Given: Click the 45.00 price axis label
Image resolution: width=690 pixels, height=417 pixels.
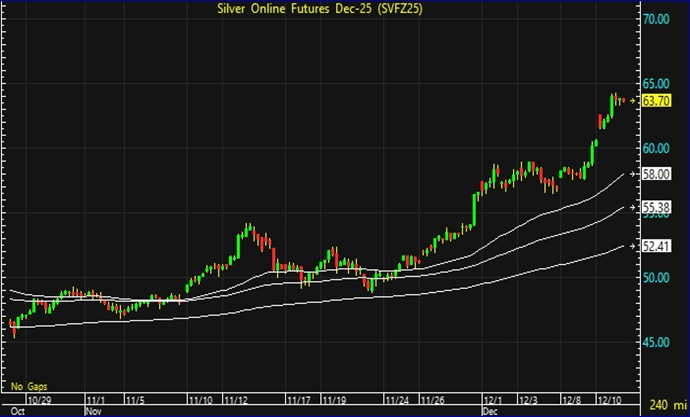Looking at the screenshot, I should pyautogui.click(x=656, y=343).
